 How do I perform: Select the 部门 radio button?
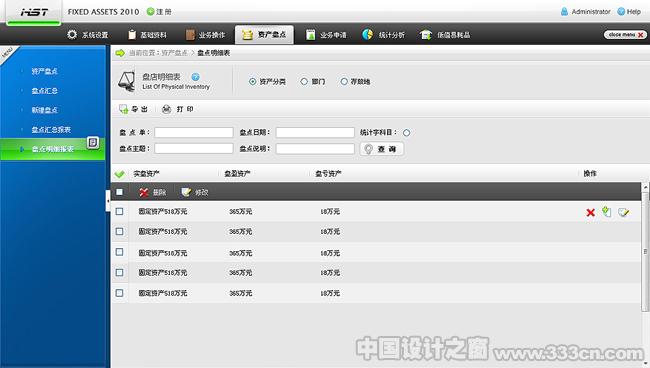click(x=304, y=82)
